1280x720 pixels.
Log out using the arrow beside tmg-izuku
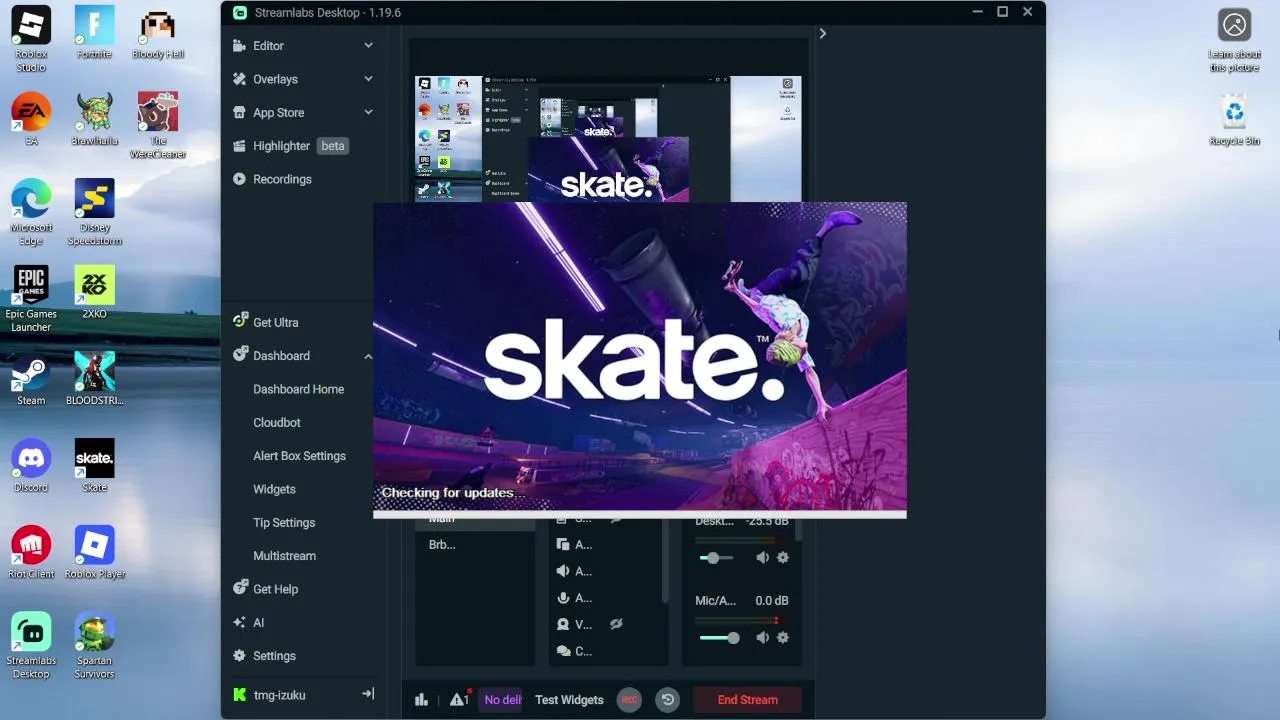point(367,694)
